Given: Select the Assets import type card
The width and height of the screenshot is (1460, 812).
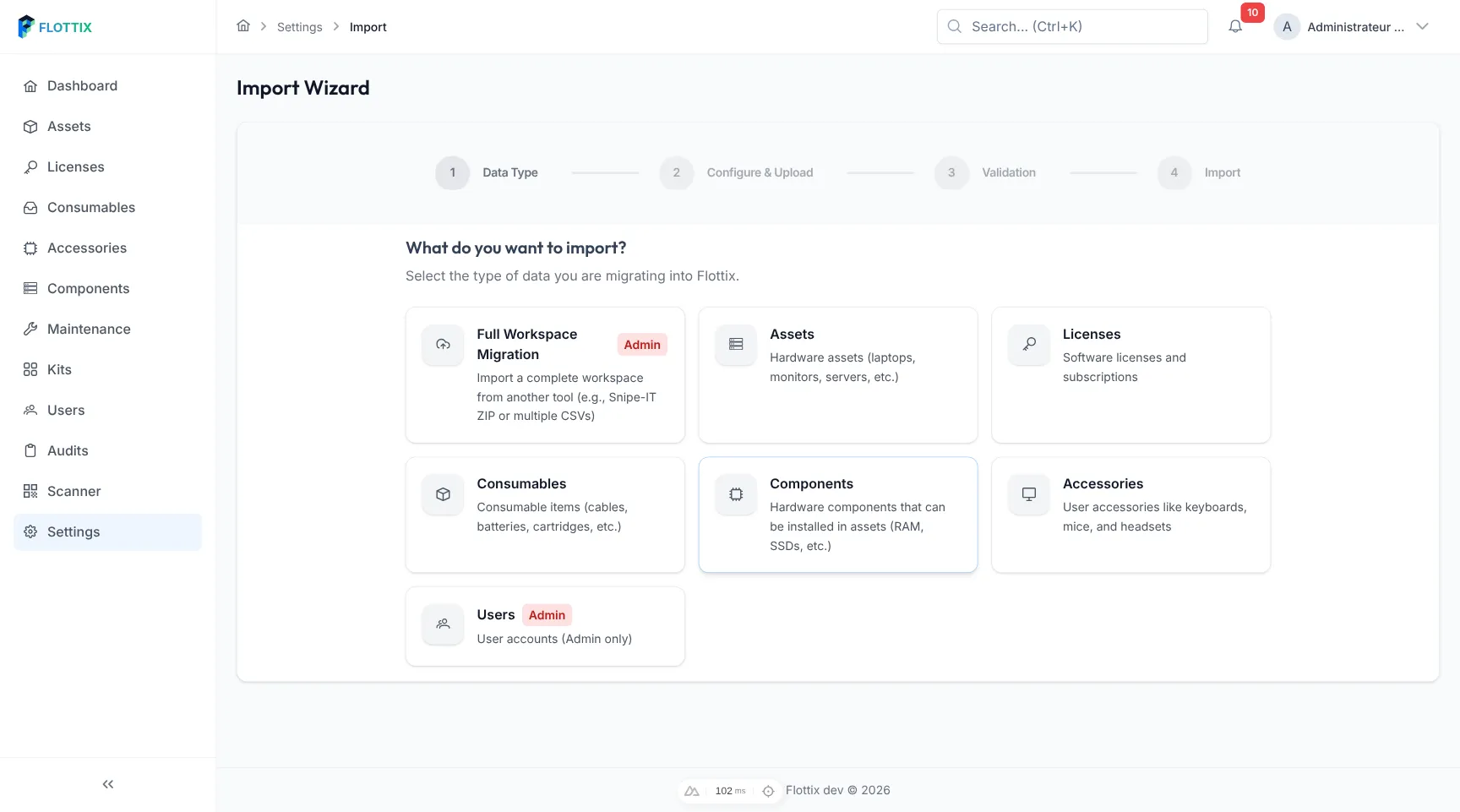Looking at the screenshot, I should tap(838, 375).
